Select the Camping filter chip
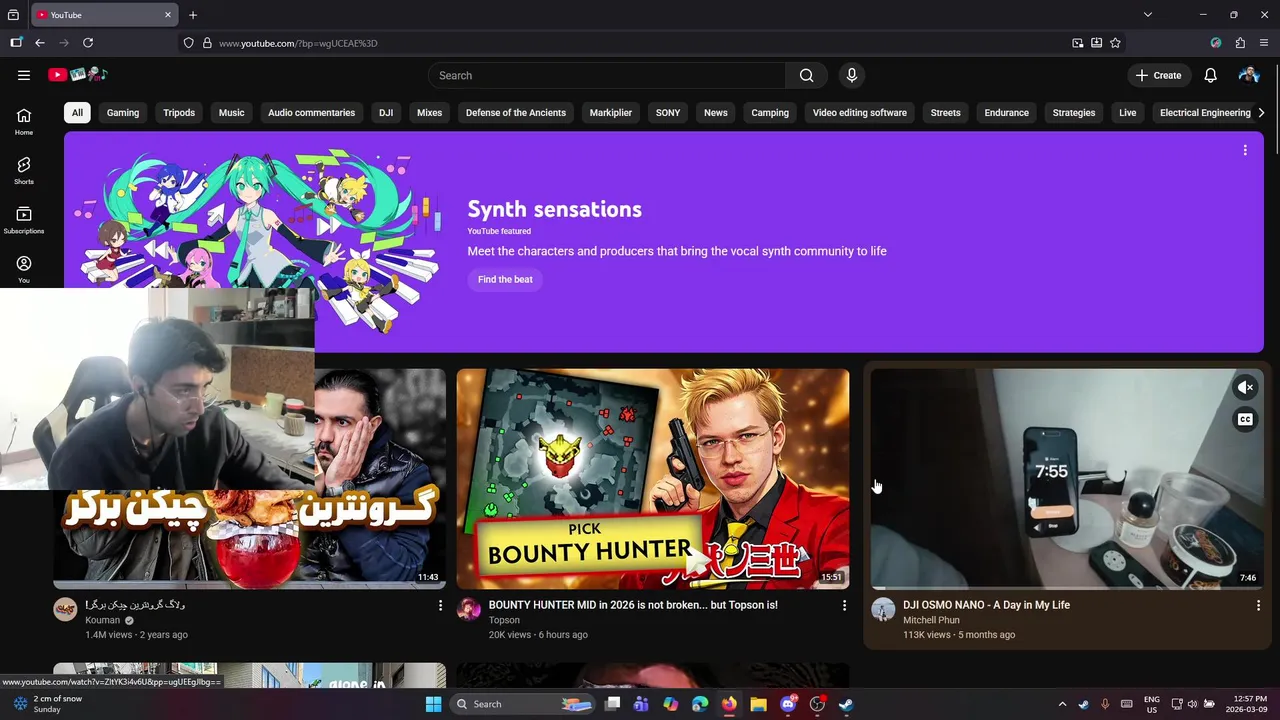 click(770, 113)
